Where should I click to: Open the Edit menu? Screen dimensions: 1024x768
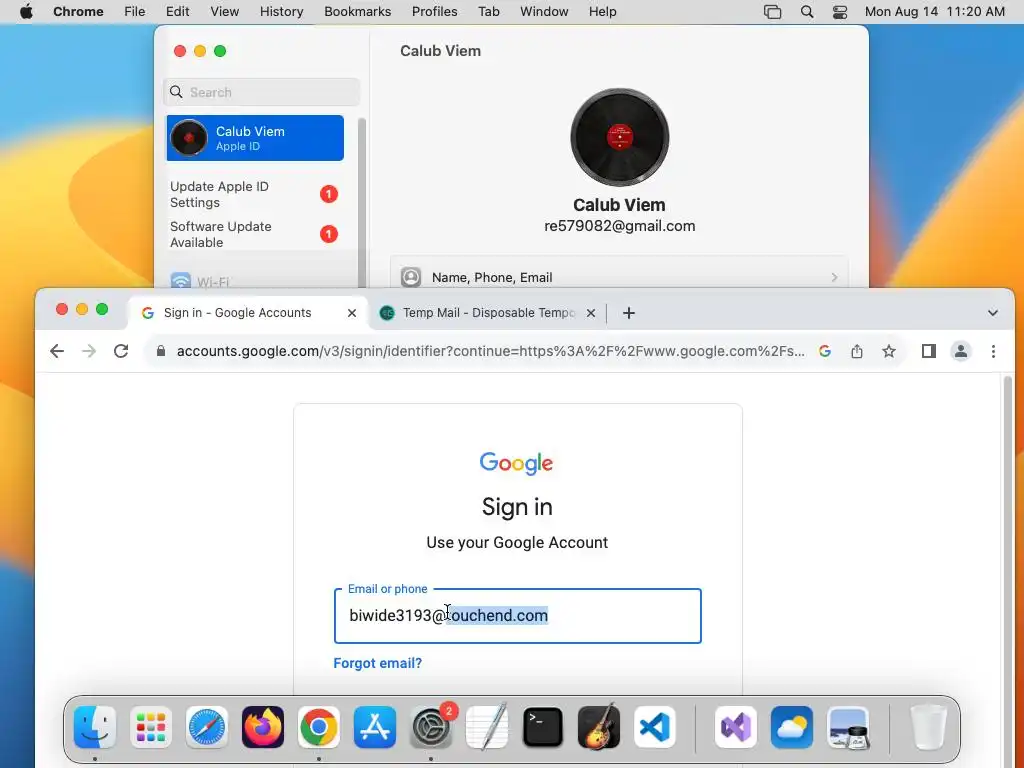tap(177, 12)
